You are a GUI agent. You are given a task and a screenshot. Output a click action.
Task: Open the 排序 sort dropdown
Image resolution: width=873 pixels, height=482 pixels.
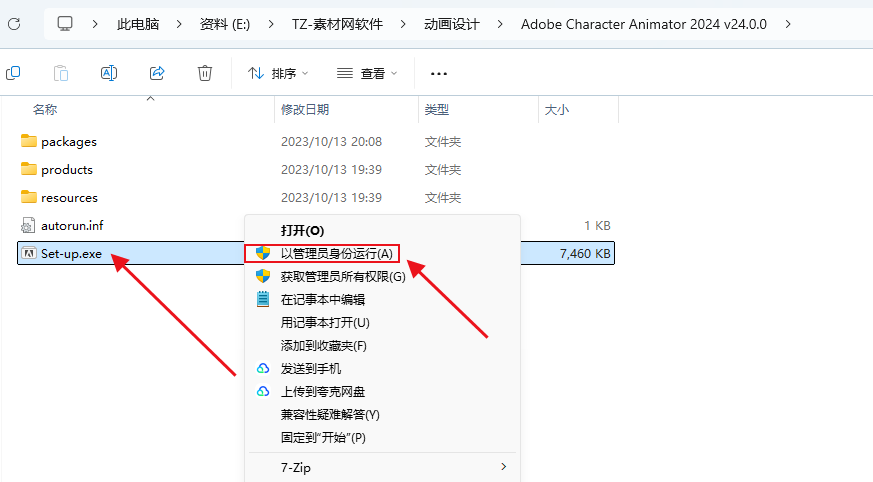(x=278, y=73)
